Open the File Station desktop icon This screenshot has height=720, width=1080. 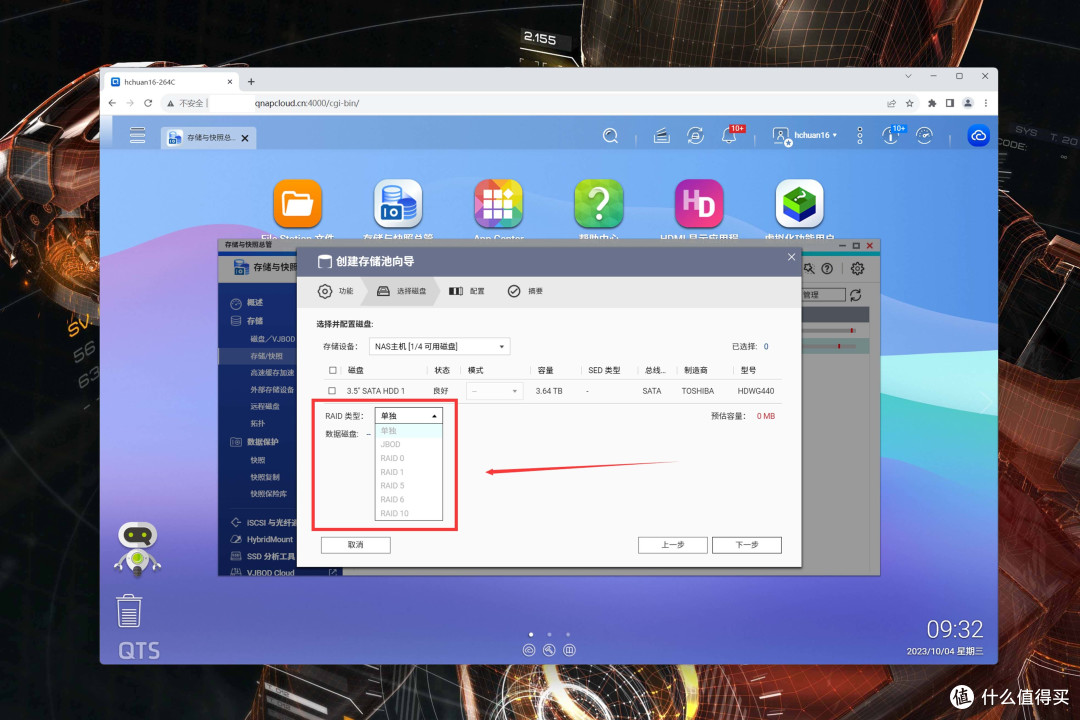click(298, 203)
